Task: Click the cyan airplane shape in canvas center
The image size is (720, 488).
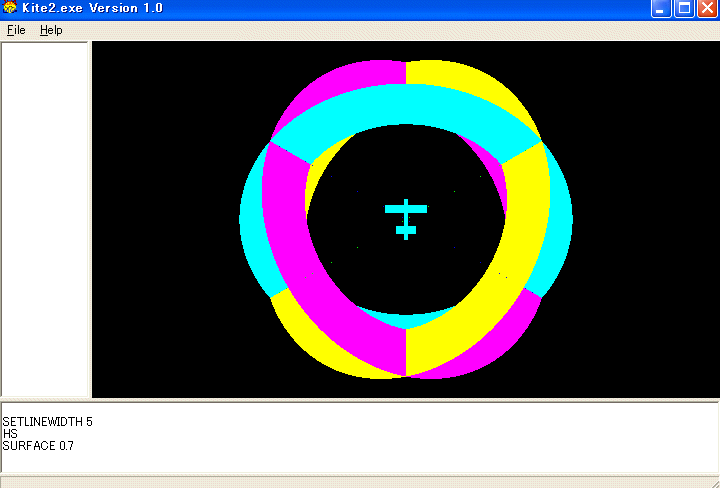Action: pos(406,219)
